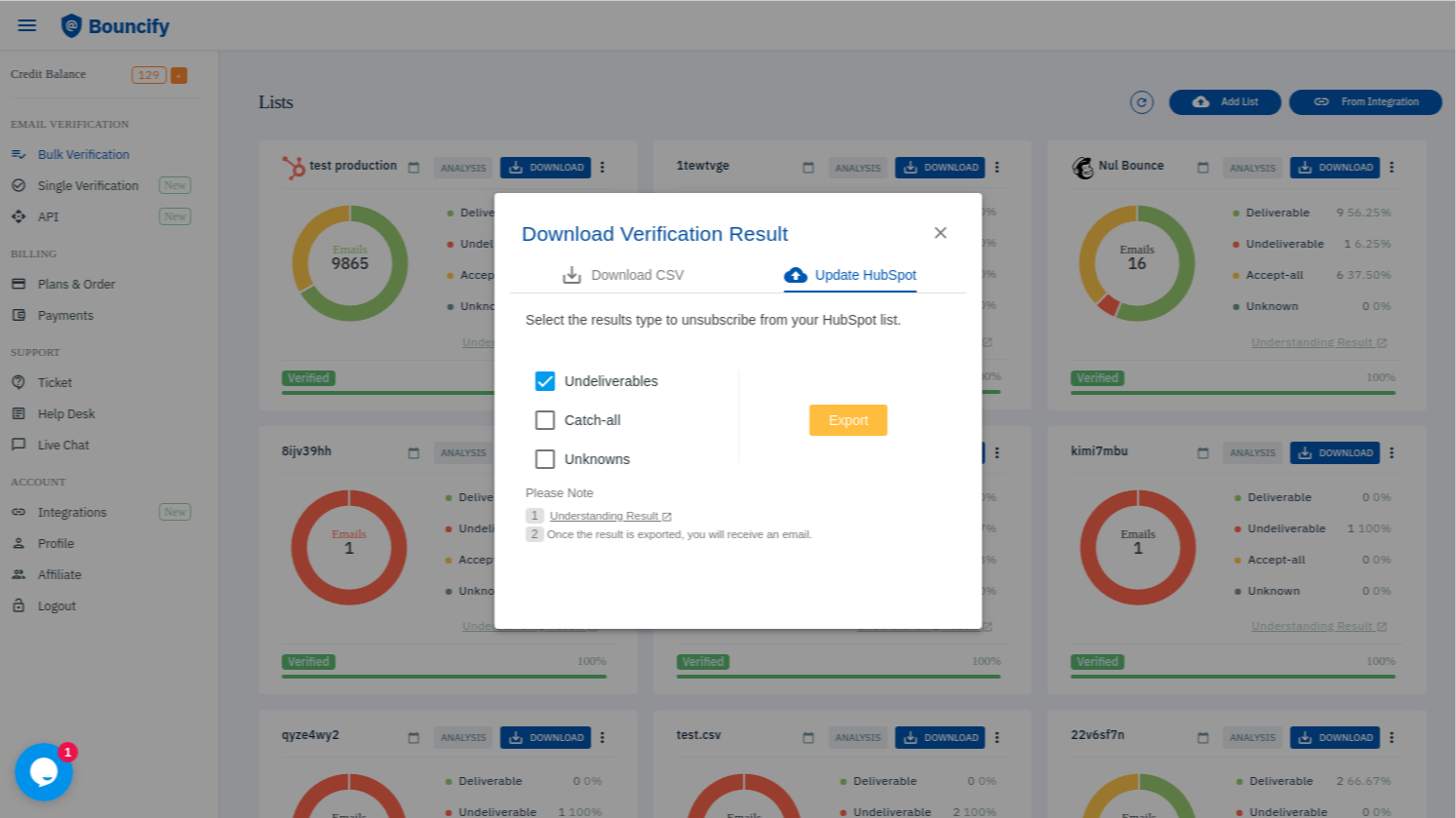Close the Download Verification Result dialog
Screen dimensions: 1456x818
point(940,233)
